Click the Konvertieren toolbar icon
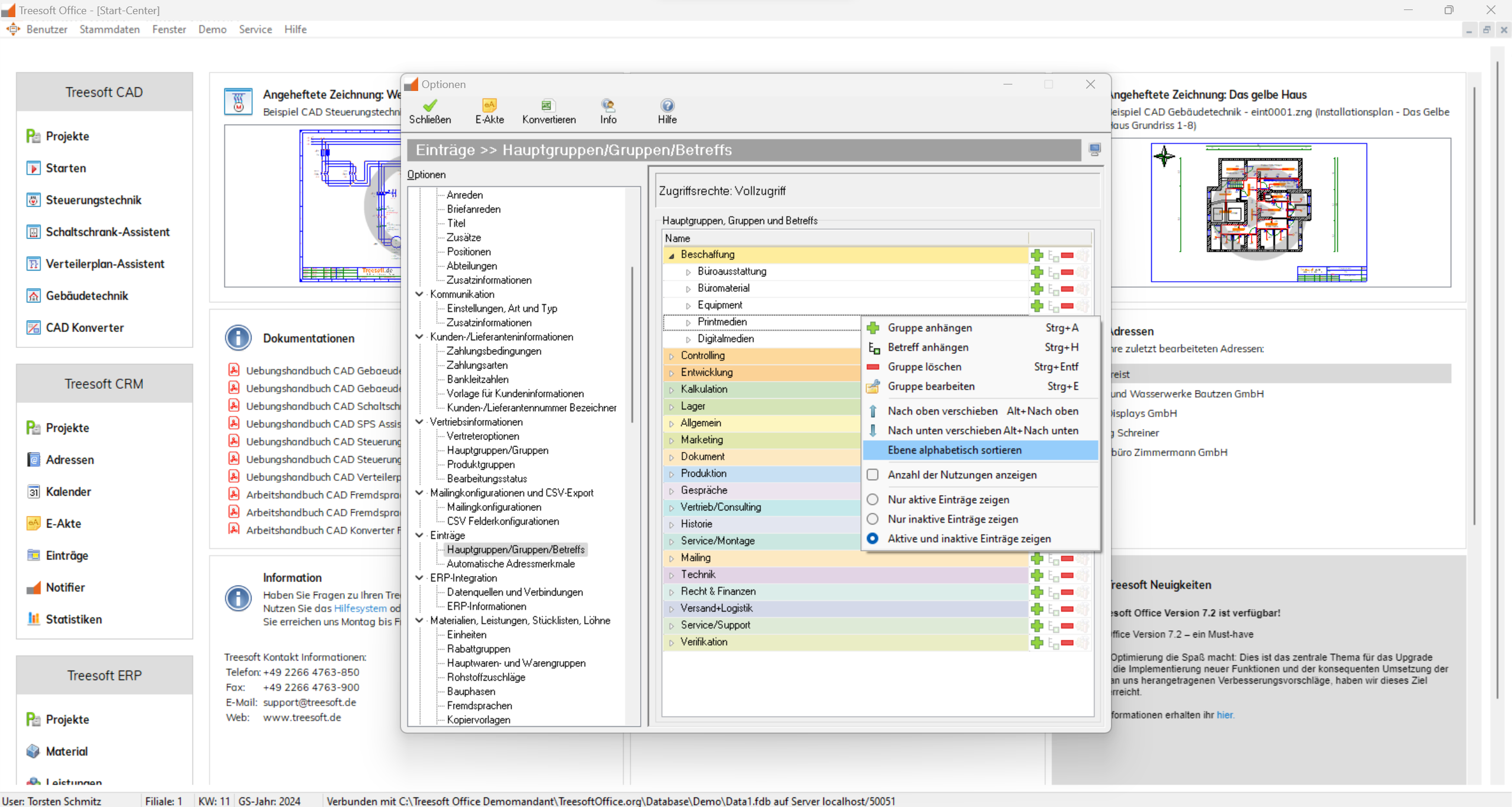Image resolution: width=1512 pixels, height=807 pixels. 548,106
